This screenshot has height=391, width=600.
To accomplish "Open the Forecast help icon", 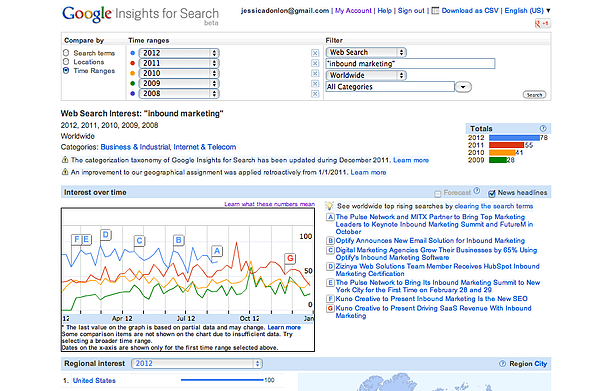I will tap(476, 191).
